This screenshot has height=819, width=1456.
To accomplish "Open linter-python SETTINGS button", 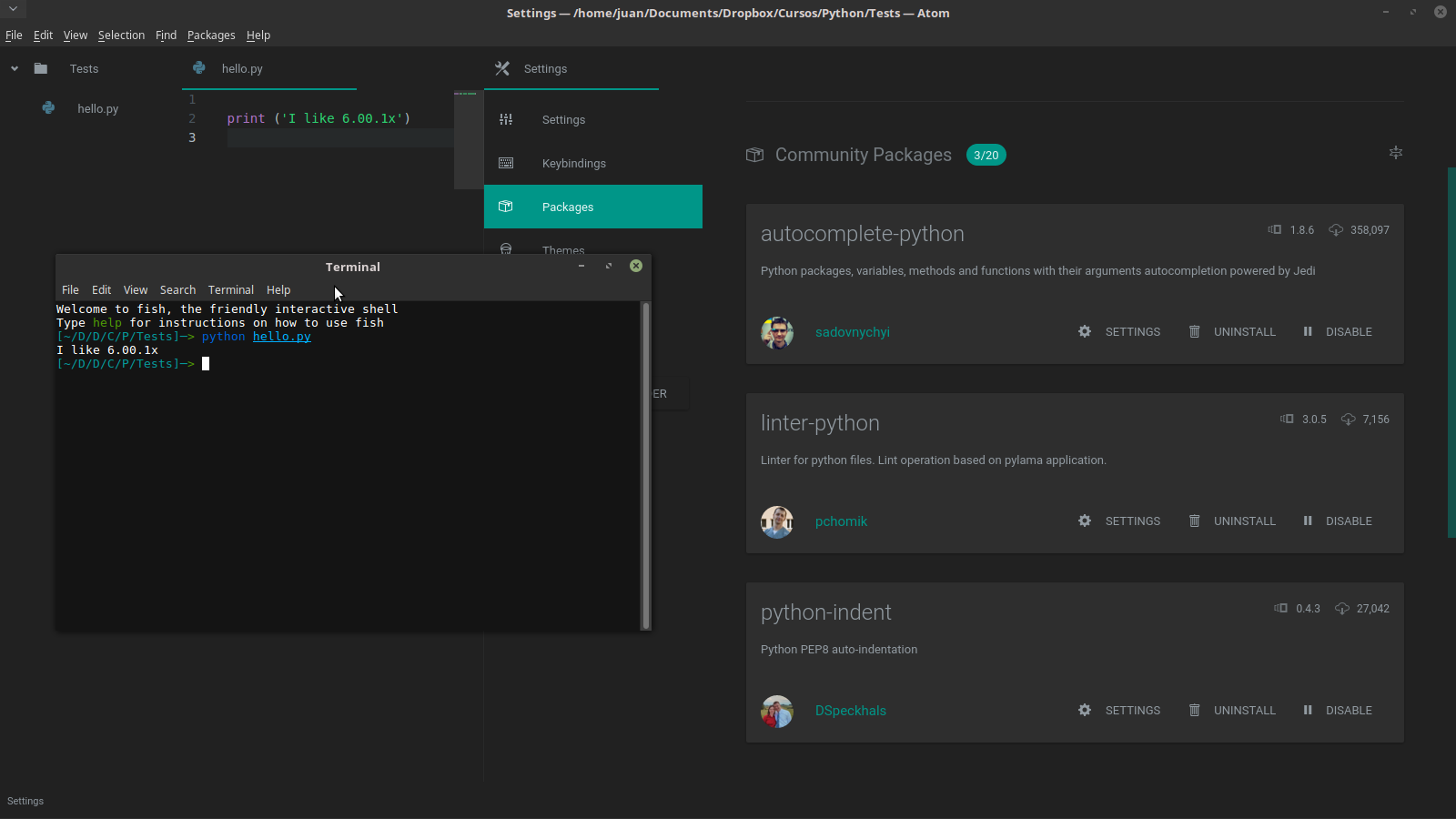I will pos(1119,521).
